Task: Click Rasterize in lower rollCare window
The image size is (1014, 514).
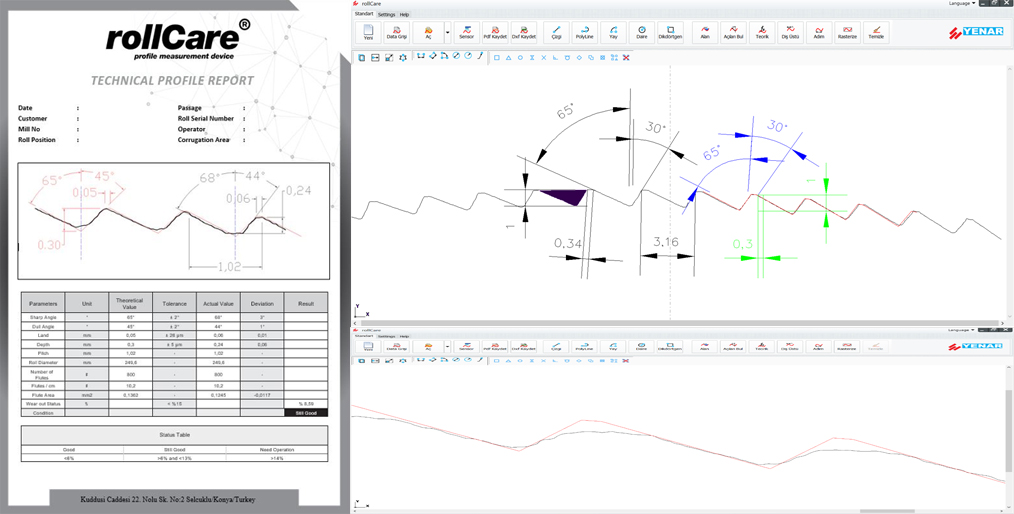Action: (x=847, y=347)
